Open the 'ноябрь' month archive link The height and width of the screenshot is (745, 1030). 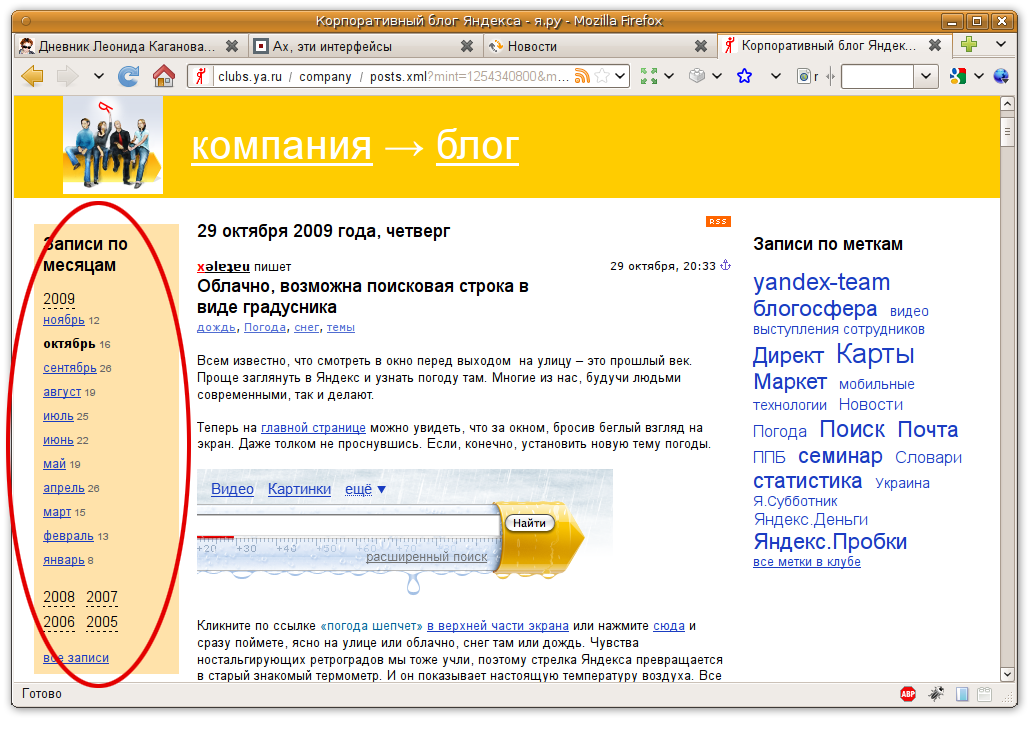[64, 320]
